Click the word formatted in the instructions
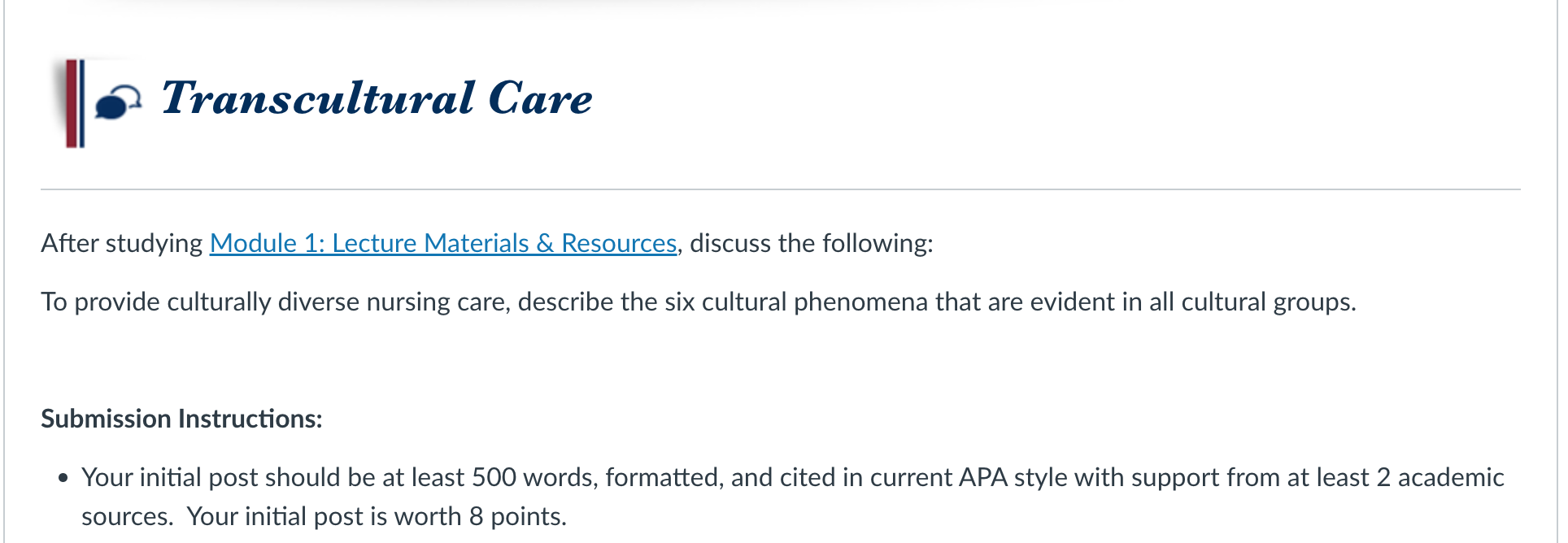This screenshot has width=1568, height=543. pos(664,477)
